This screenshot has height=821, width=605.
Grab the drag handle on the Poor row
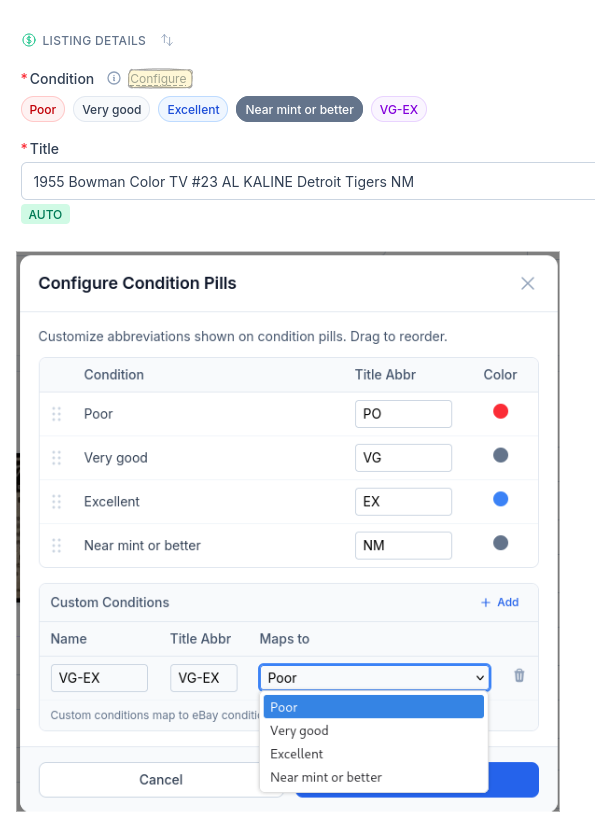pos(57,413)
